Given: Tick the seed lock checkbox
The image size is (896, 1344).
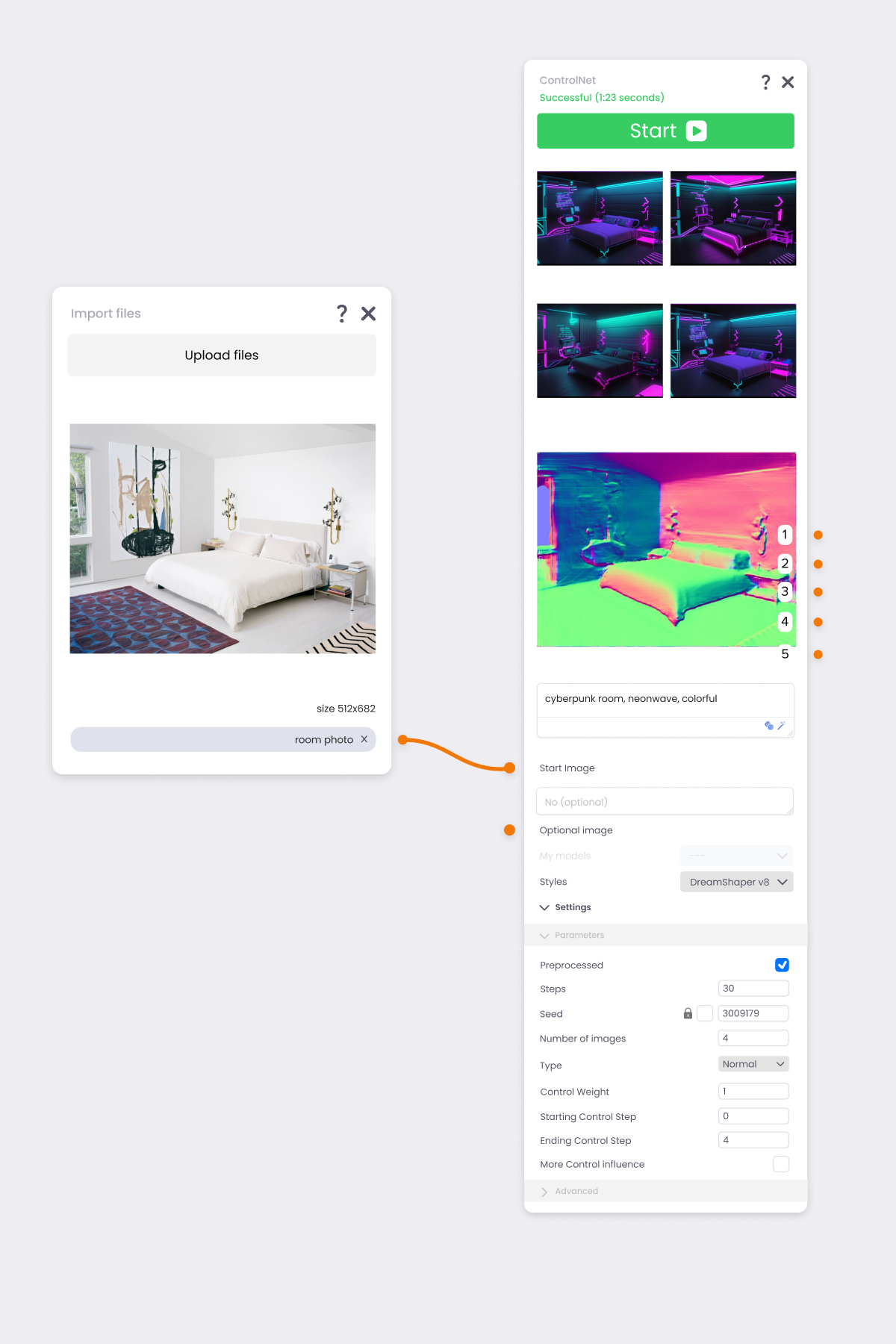Looking at the screenshot, I should point(705,1013).
